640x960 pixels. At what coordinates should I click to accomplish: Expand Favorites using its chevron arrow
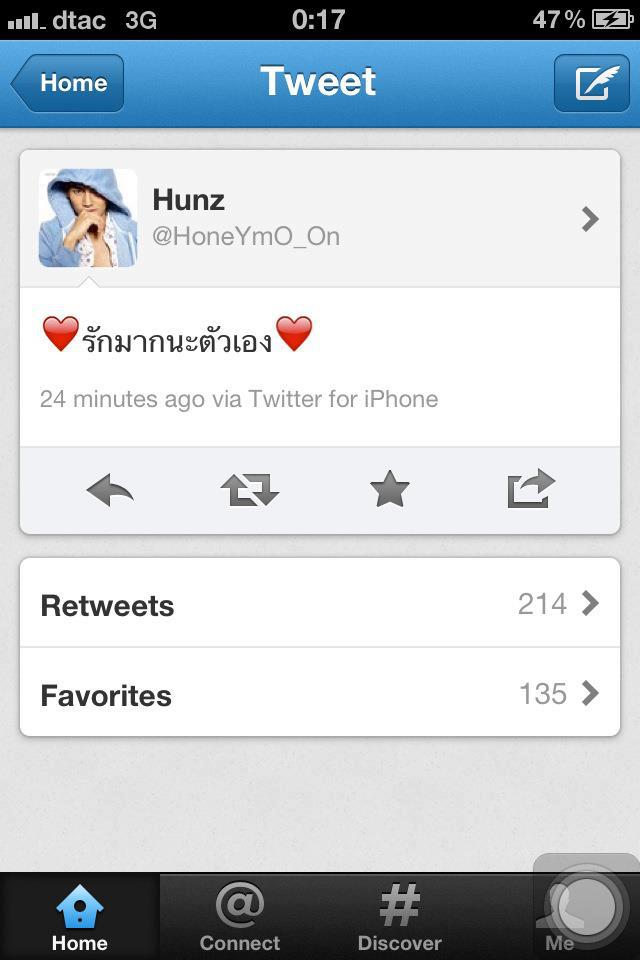tap(590, 693)
